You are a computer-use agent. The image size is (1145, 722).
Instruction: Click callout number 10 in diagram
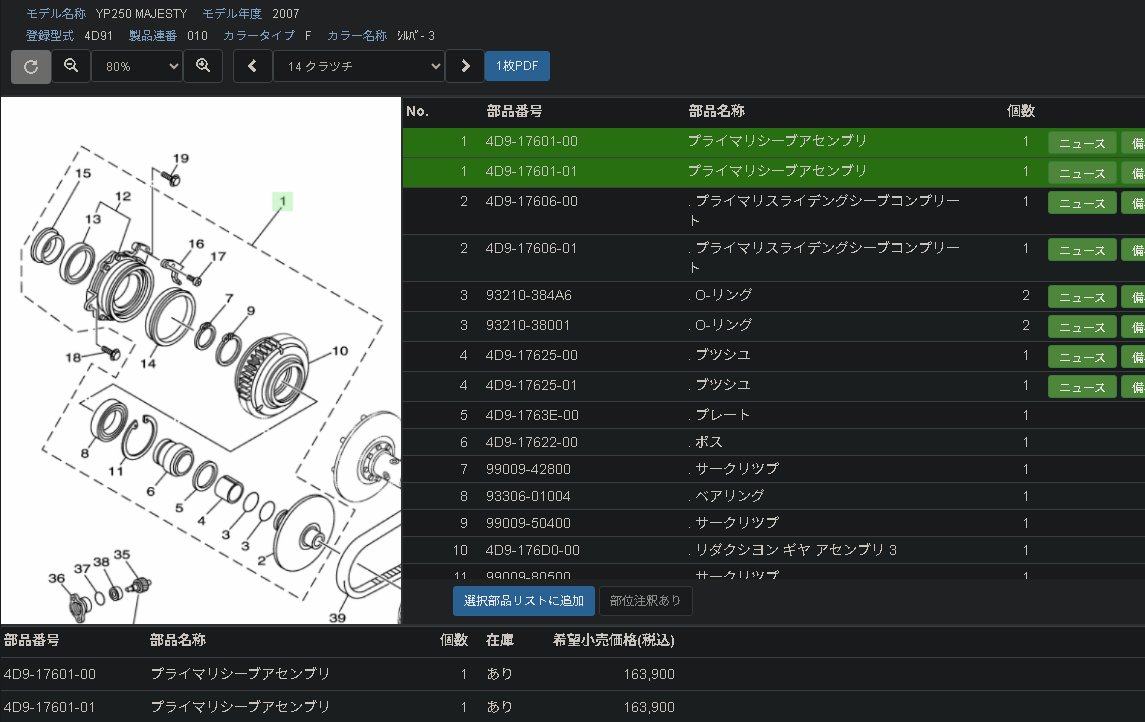pos(340,350)
